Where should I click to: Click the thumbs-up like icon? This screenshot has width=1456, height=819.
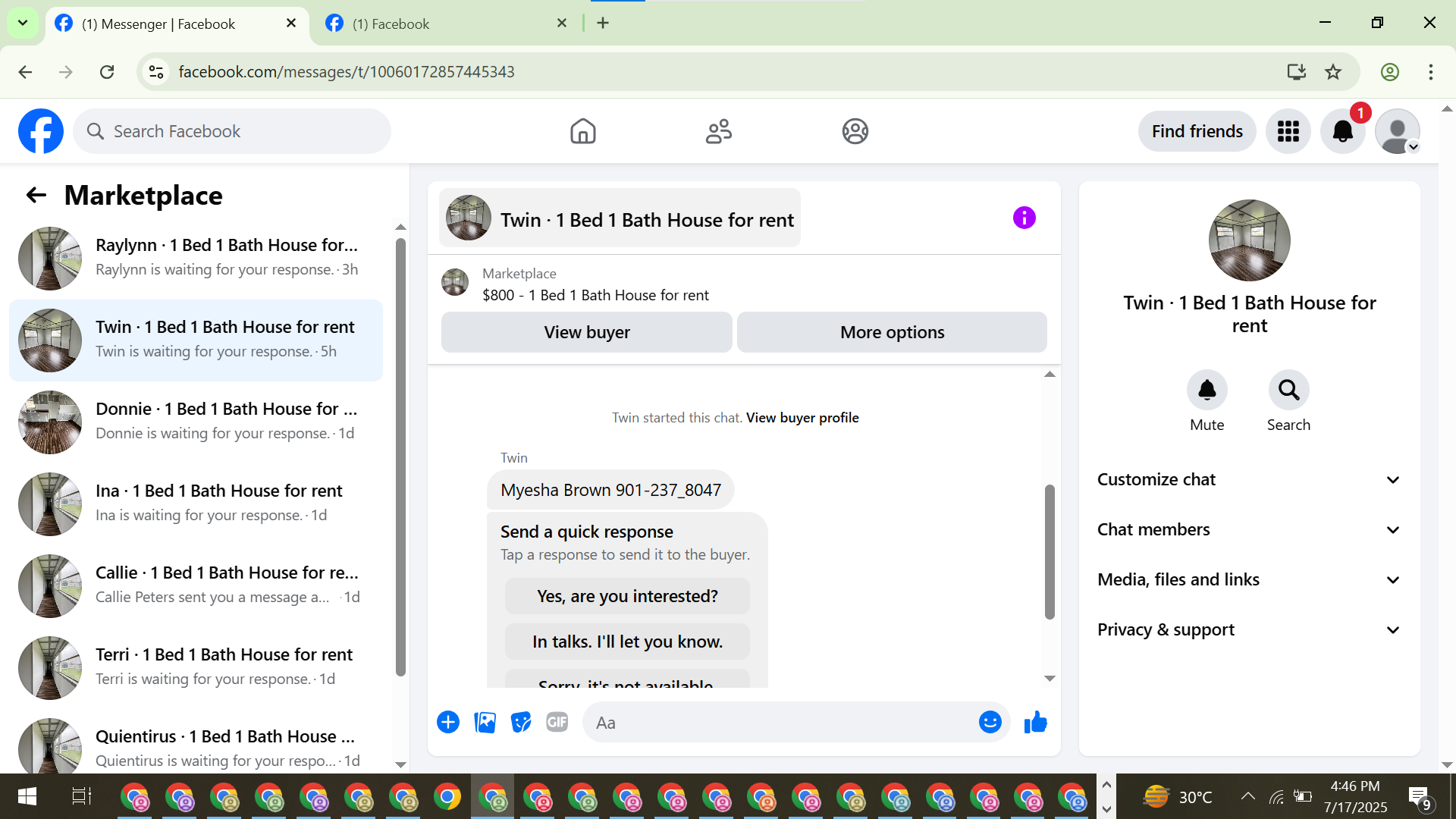pos(1035,723)
